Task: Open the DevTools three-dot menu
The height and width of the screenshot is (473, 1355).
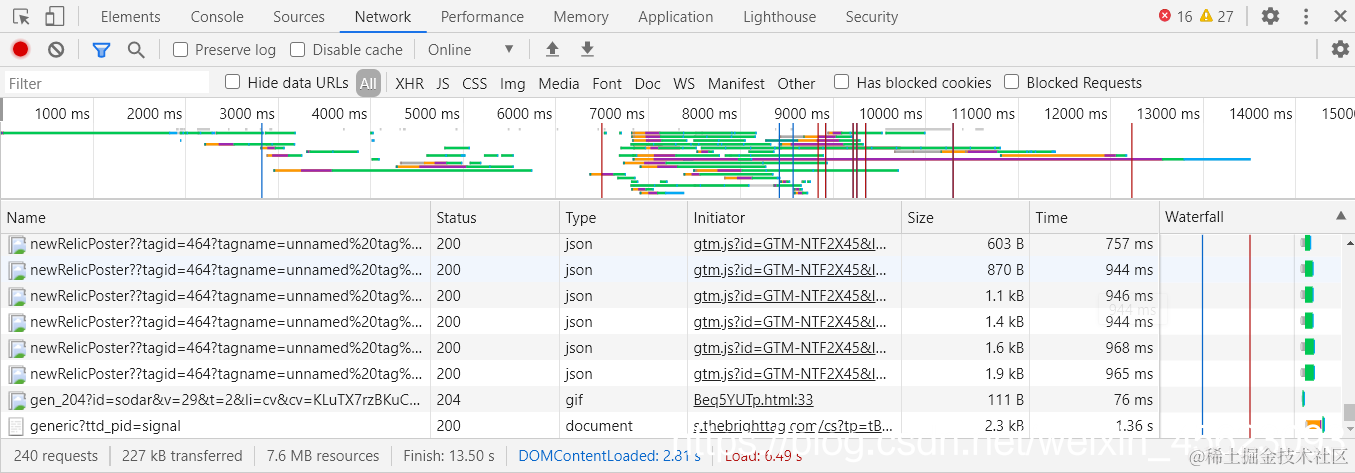Action: click(1306, 16)
